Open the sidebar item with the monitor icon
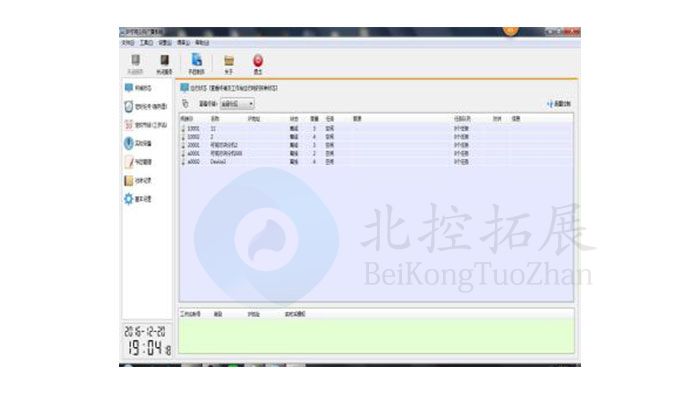 pyautogui.click(x=138, y=88)
